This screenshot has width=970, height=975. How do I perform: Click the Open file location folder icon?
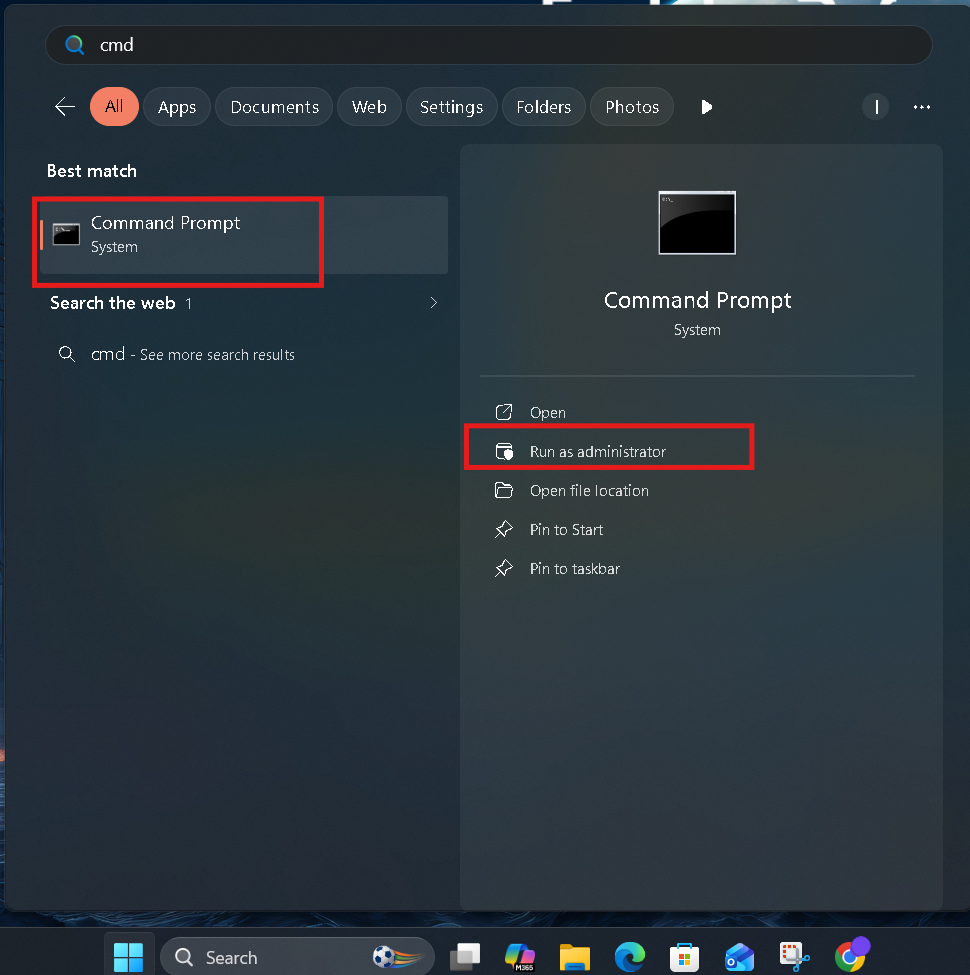pyautogui.click(x=504, y=491)
